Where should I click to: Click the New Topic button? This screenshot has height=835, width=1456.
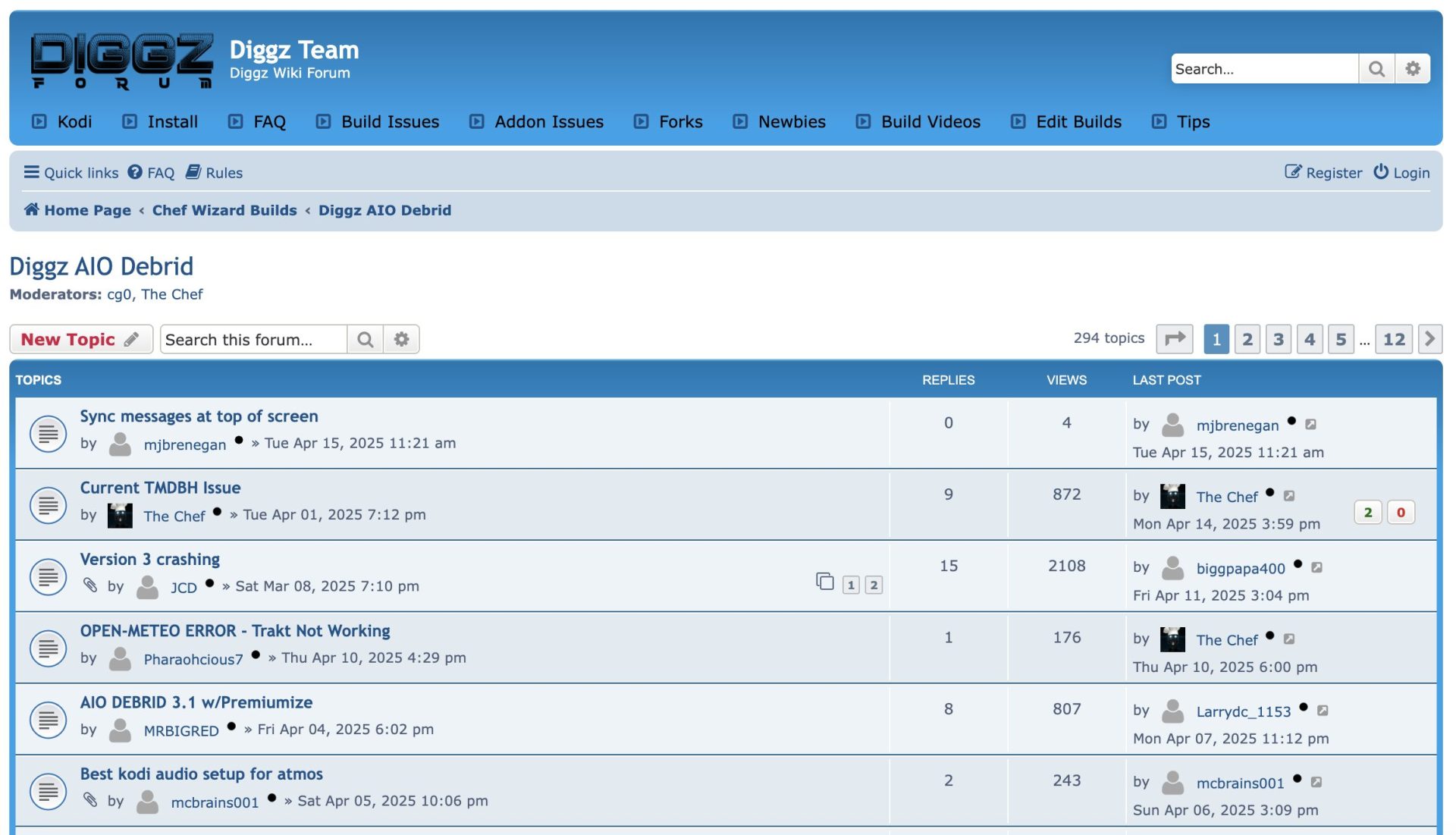81,339
